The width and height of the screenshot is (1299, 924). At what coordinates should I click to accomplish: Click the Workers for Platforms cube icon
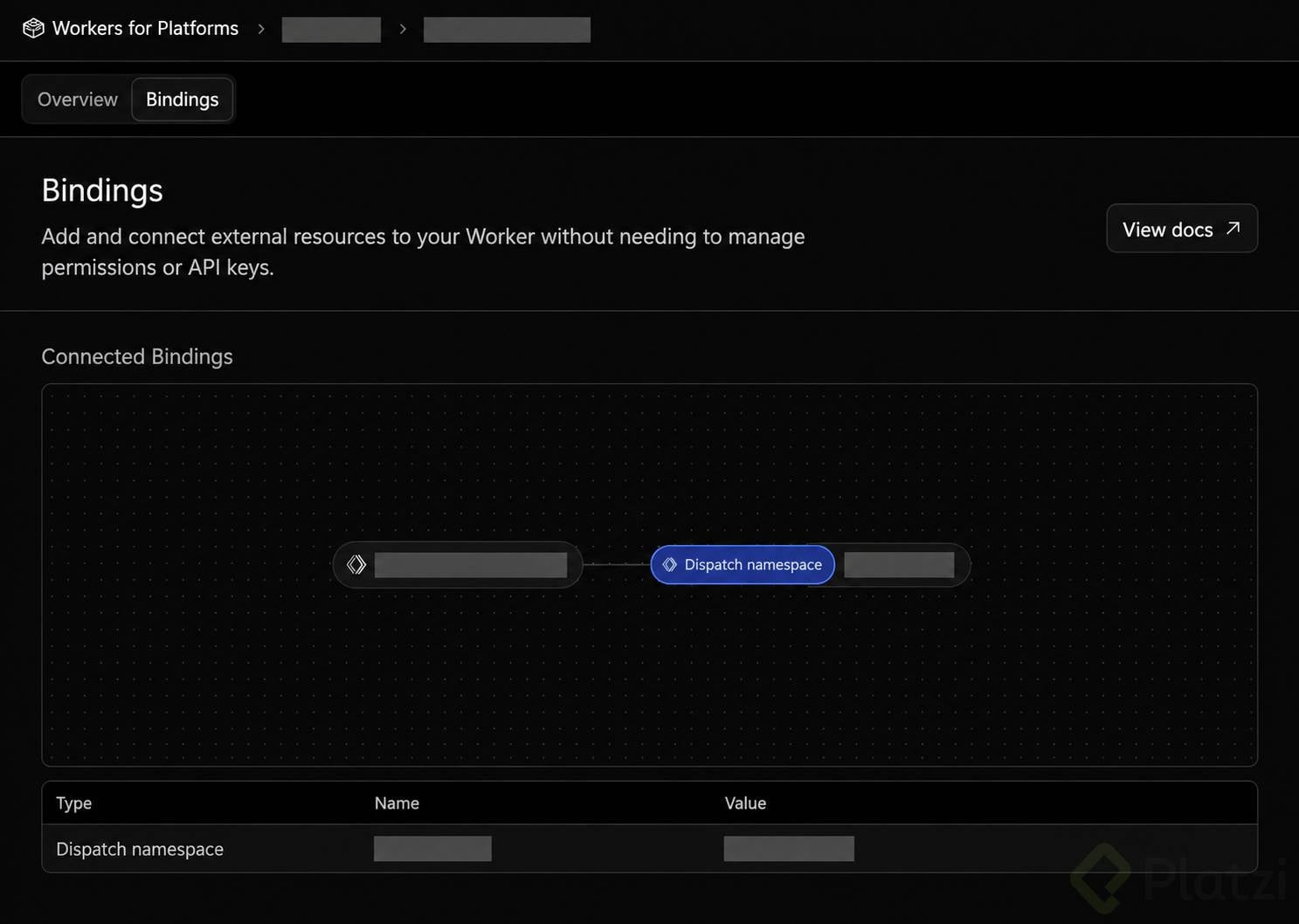click(33, 28)
